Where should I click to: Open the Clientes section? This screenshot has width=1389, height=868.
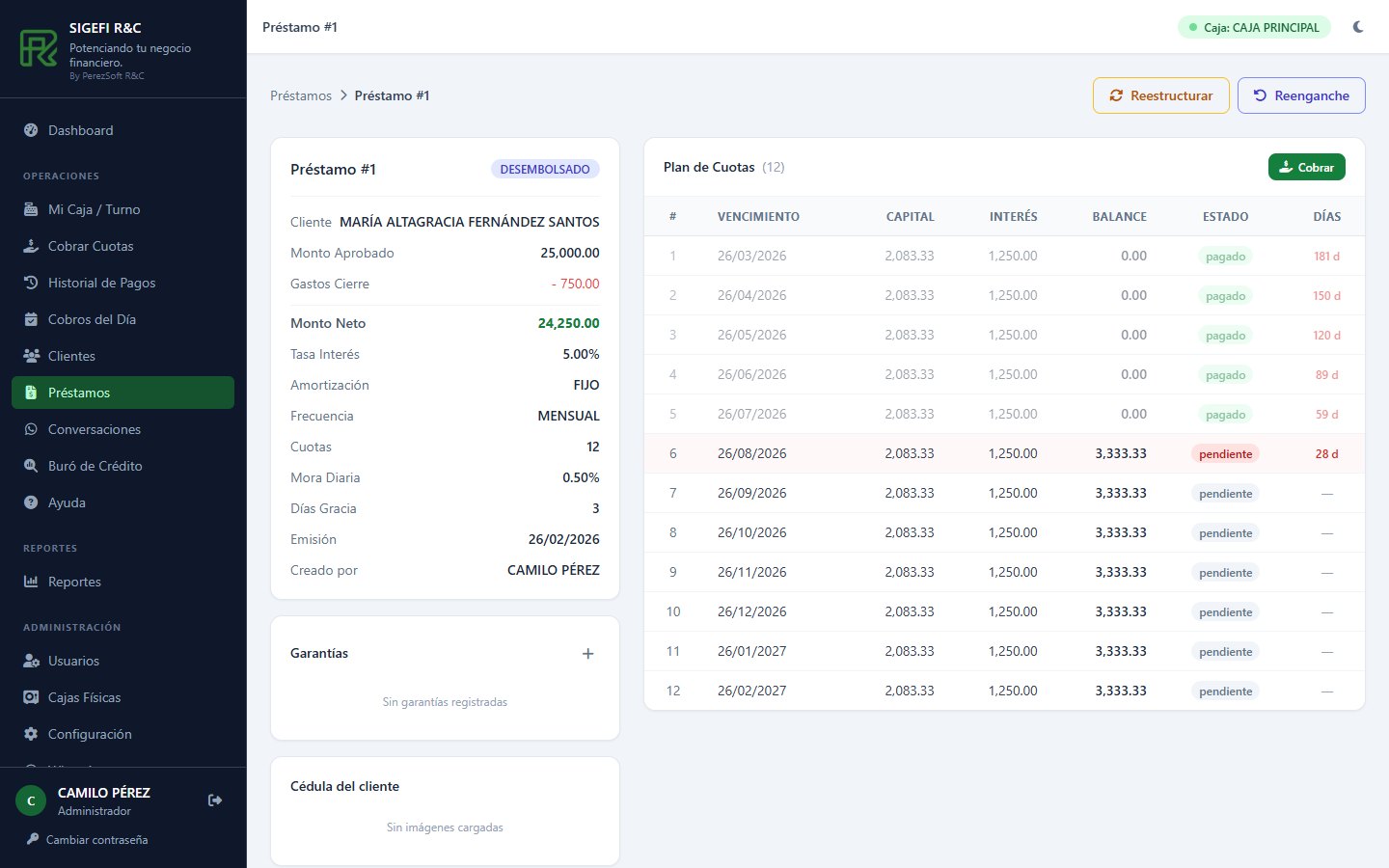point(123,356)
